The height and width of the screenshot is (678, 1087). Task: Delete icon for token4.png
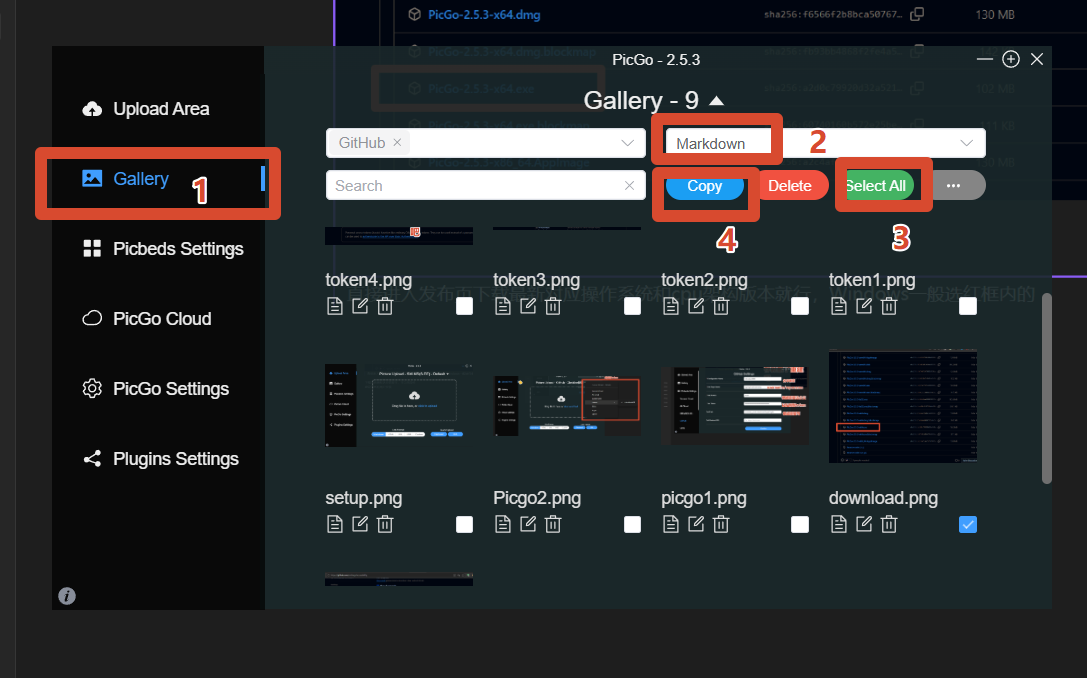(385, 306)
